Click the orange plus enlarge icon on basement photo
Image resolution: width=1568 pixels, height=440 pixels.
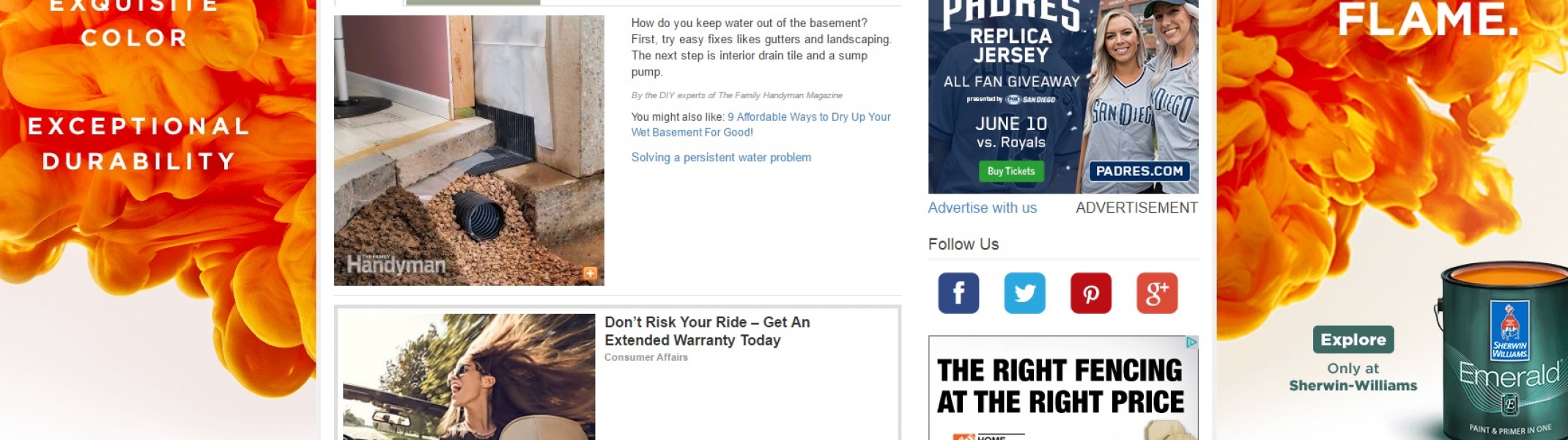590,274
